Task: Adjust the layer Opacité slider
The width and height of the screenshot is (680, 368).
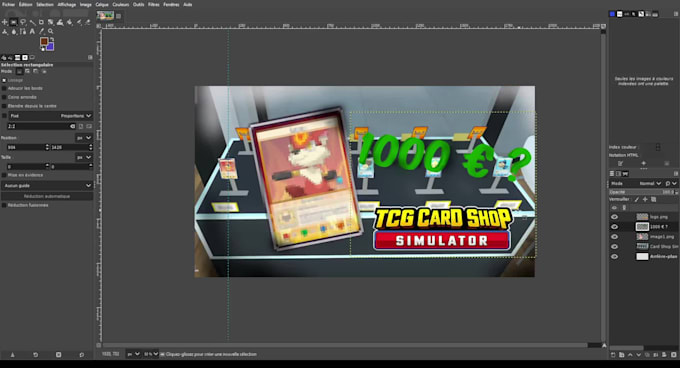Action: tap(644, 192)
